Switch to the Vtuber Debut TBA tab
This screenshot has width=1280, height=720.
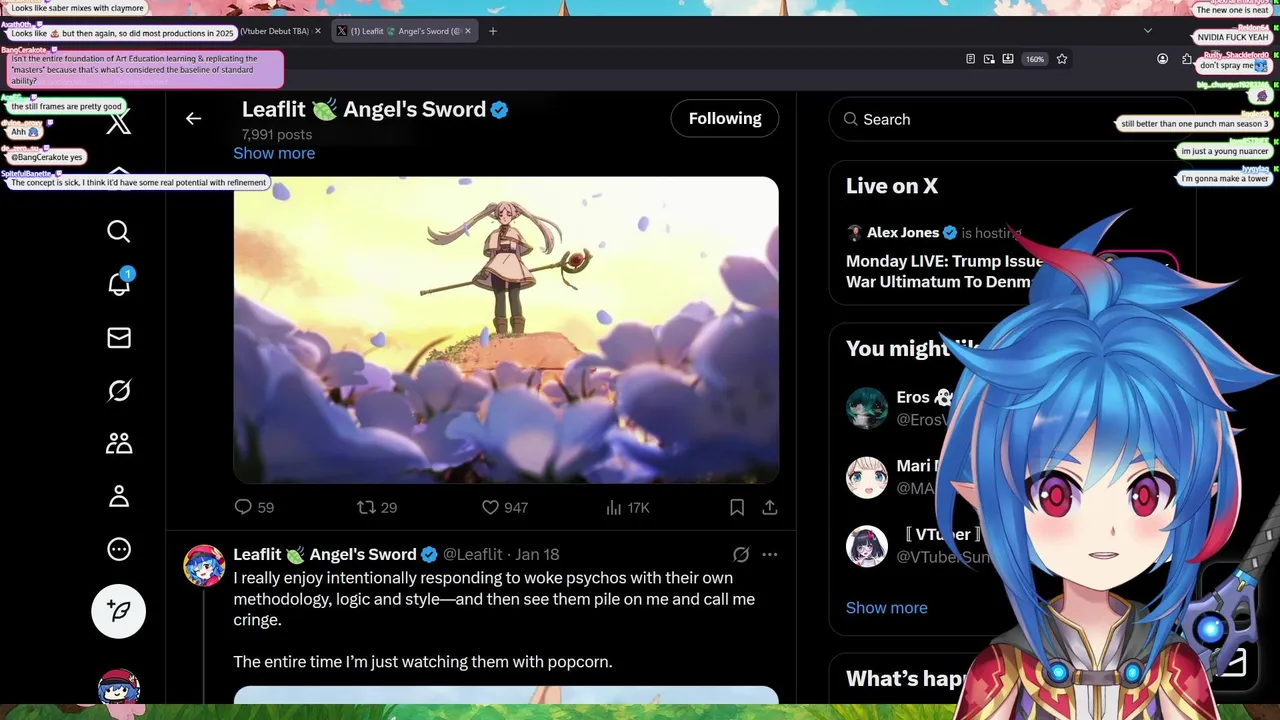point(275,31)
